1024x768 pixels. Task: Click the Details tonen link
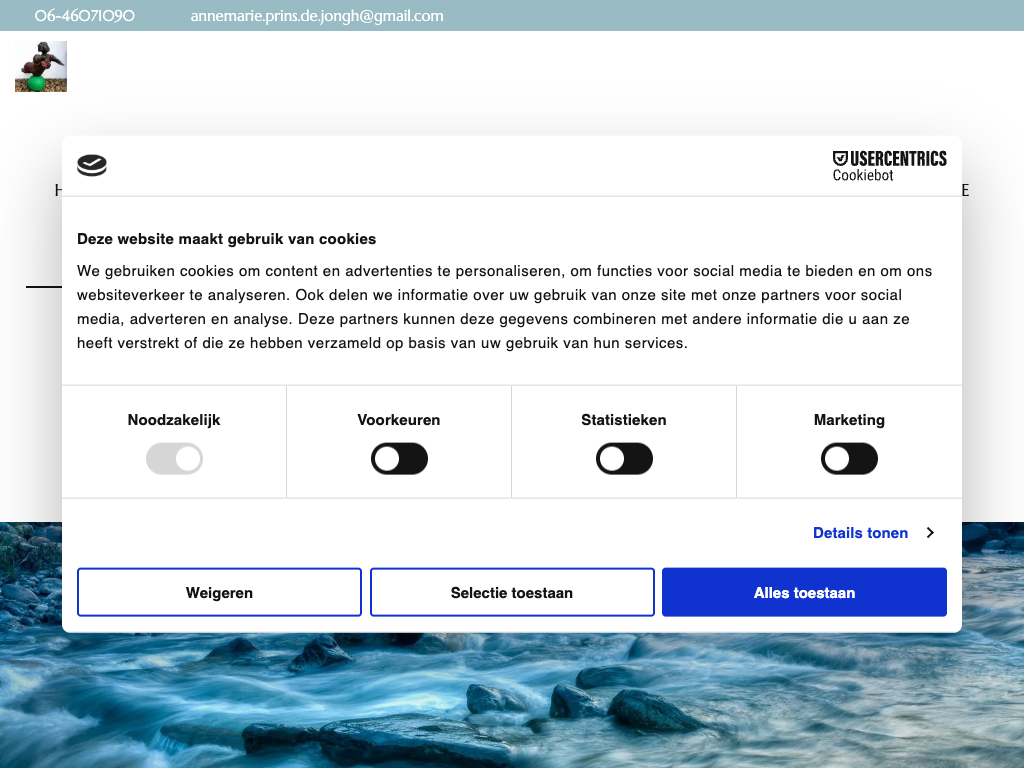click(860, 533)
